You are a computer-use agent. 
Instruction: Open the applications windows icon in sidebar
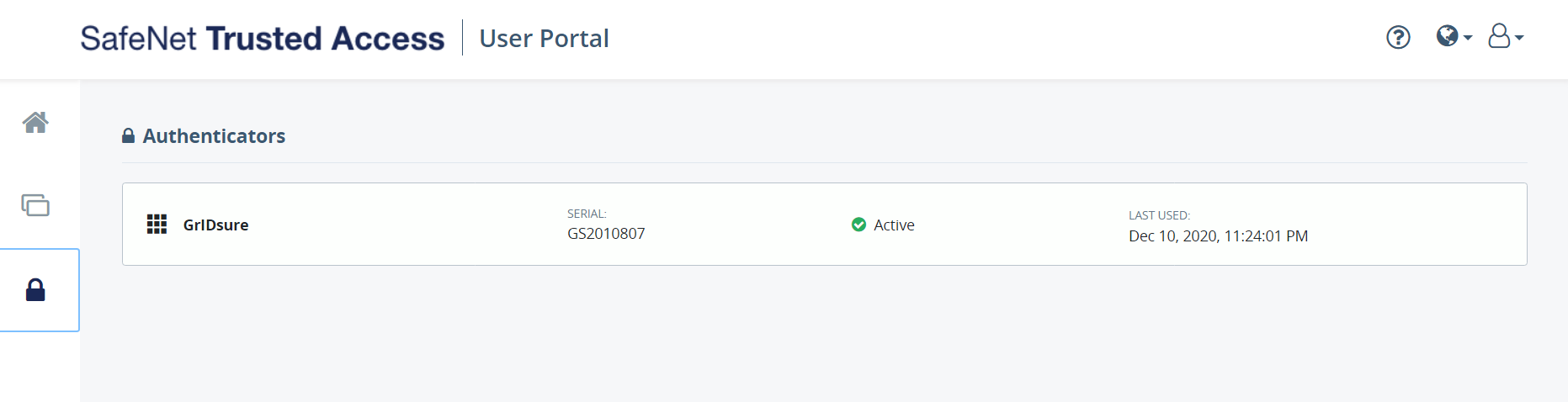[x=35, y=205]
